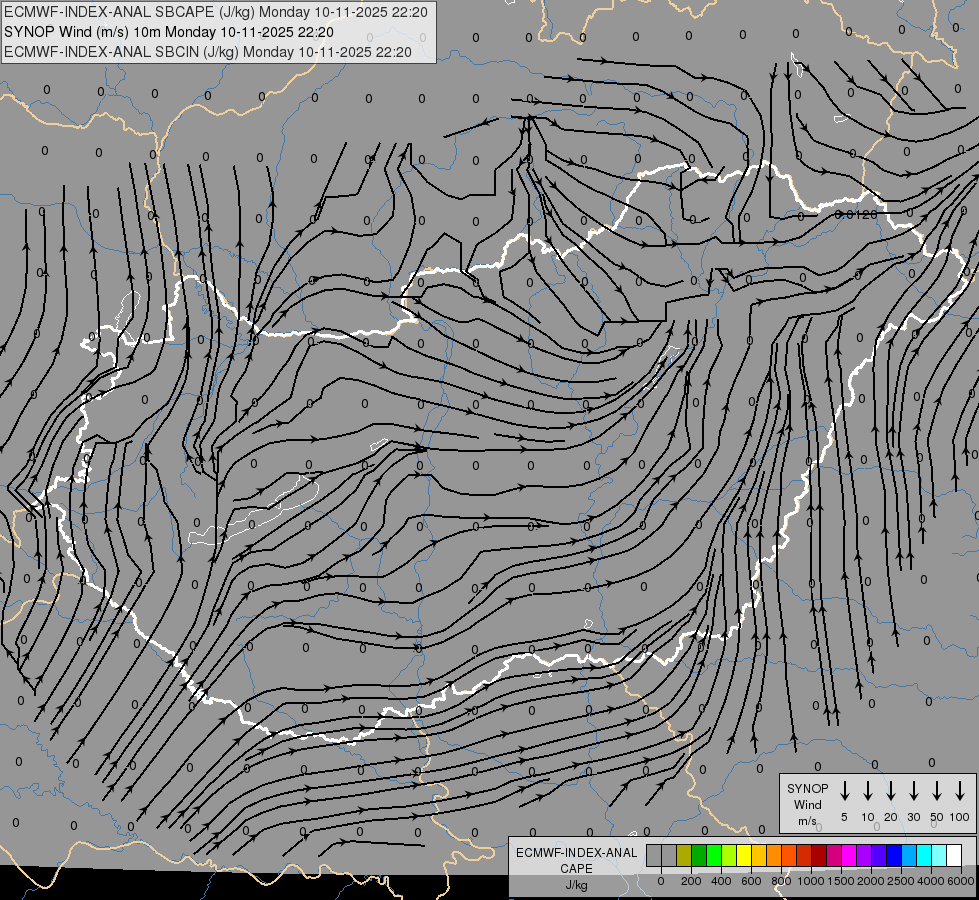Click the 5 m/s wind arrow in legend
This screenshot has width=979, height=900.
click(844, 790)
